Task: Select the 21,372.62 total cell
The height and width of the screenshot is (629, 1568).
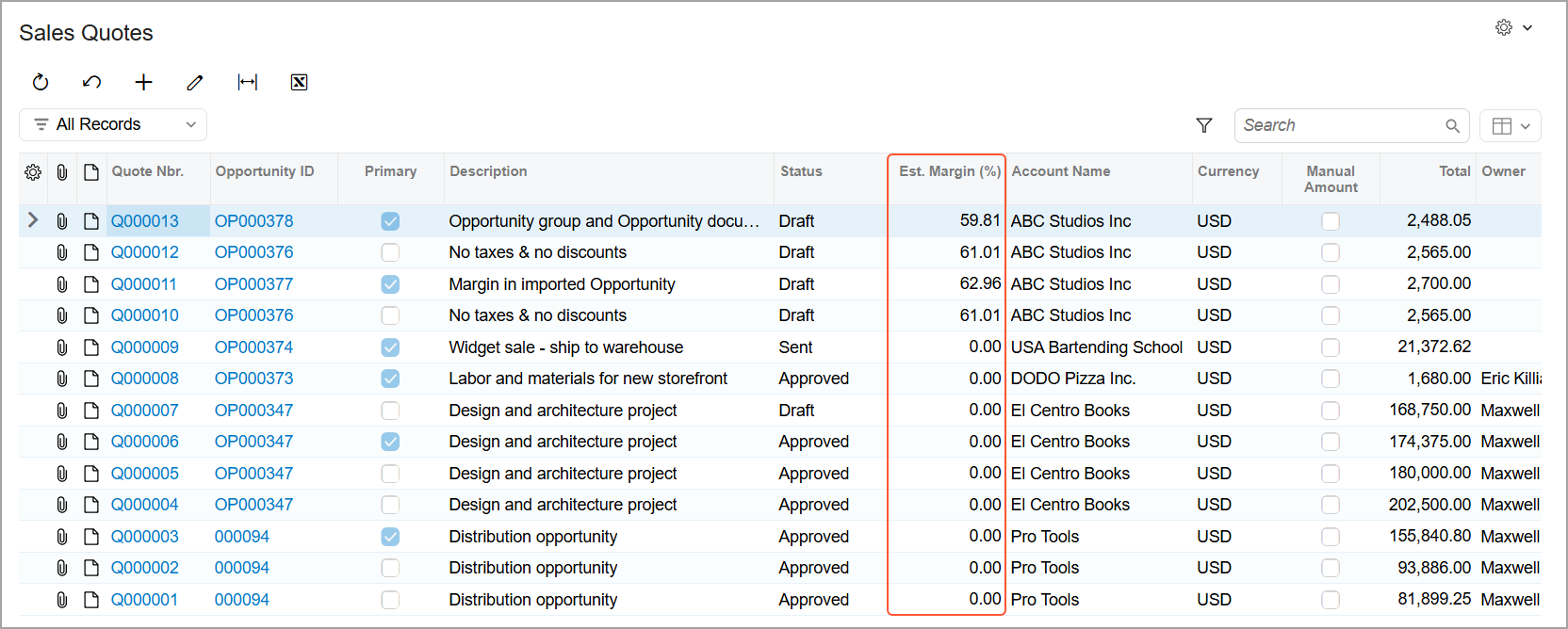Action: click(1428, 347)
